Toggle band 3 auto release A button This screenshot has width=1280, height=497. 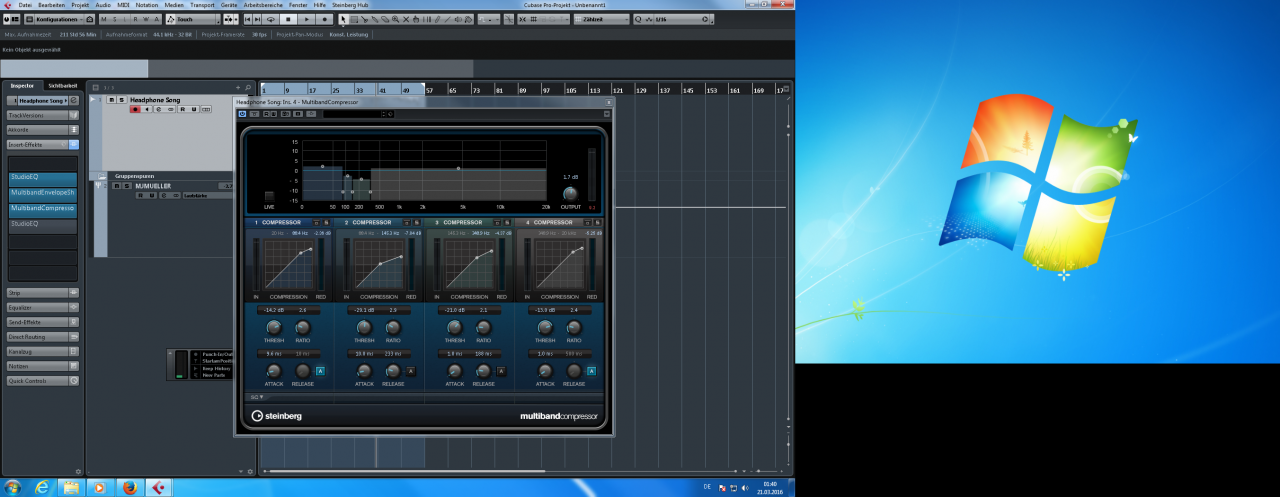click(x=501, y=371)
